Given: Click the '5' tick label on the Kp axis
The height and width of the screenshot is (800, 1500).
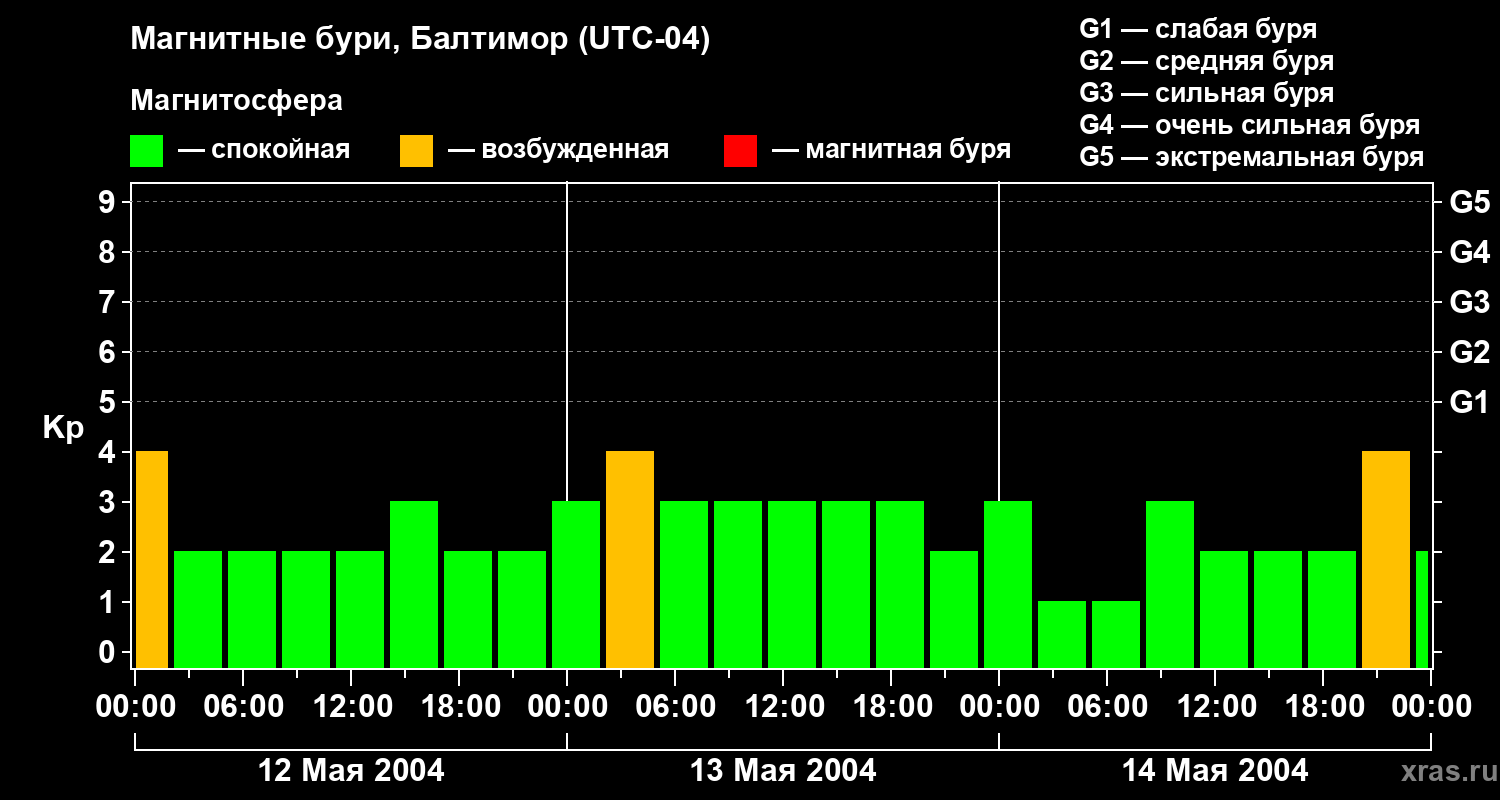Looking at the screenshot, I should pos(108,402).
